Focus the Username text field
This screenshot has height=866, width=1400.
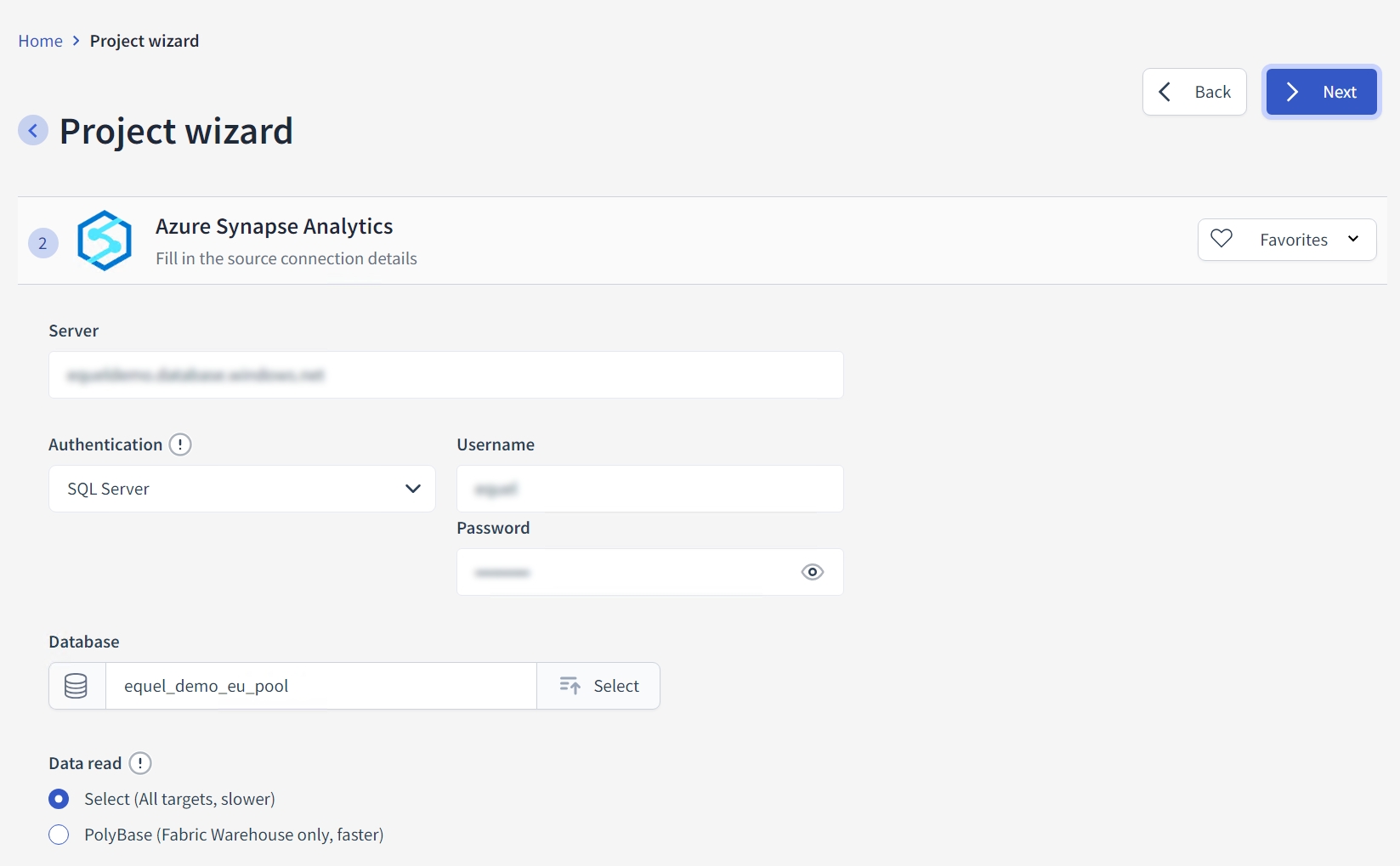pyautogui.click(x=649, y=489)
